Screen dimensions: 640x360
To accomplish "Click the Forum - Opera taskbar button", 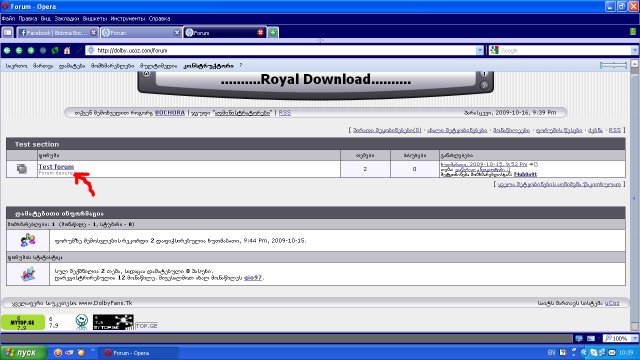I will click(x=138, y=353).
